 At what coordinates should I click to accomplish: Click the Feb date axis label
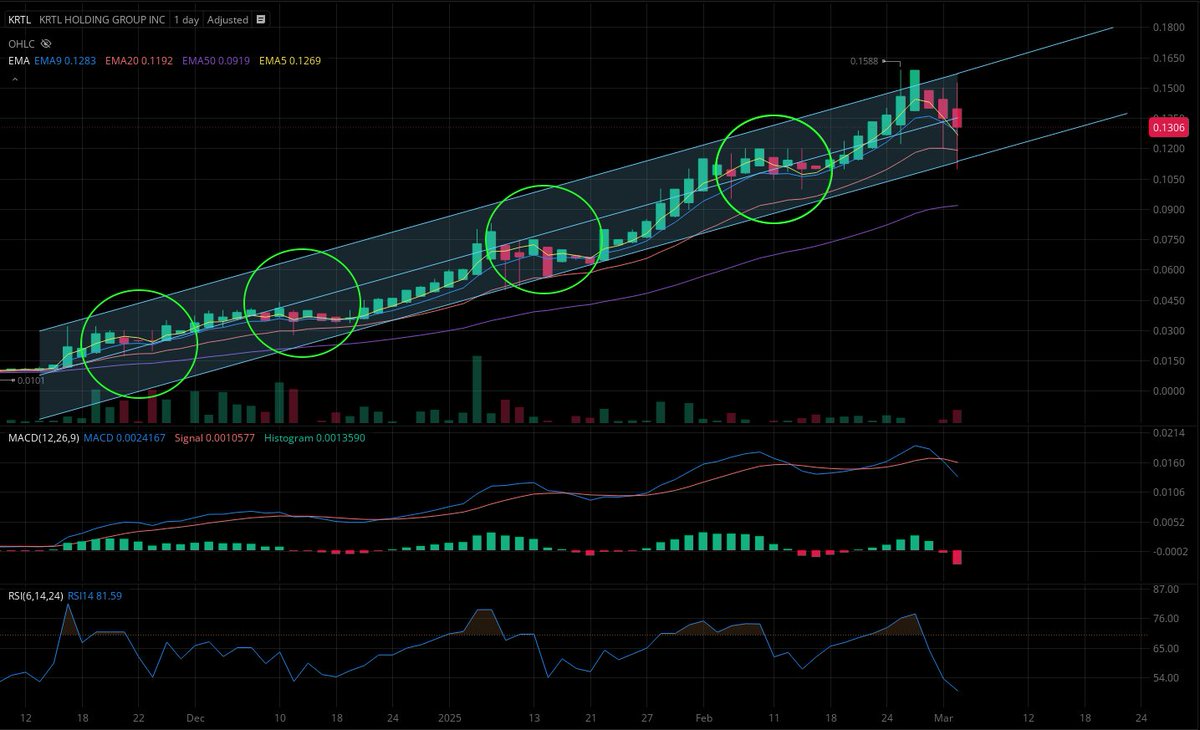[704, 718]
